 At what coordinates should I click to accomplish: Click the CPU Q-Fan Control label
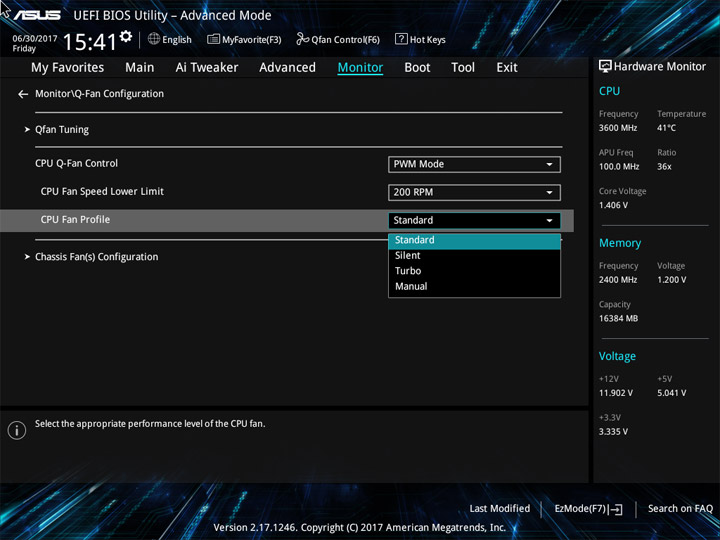coord(76,163)
